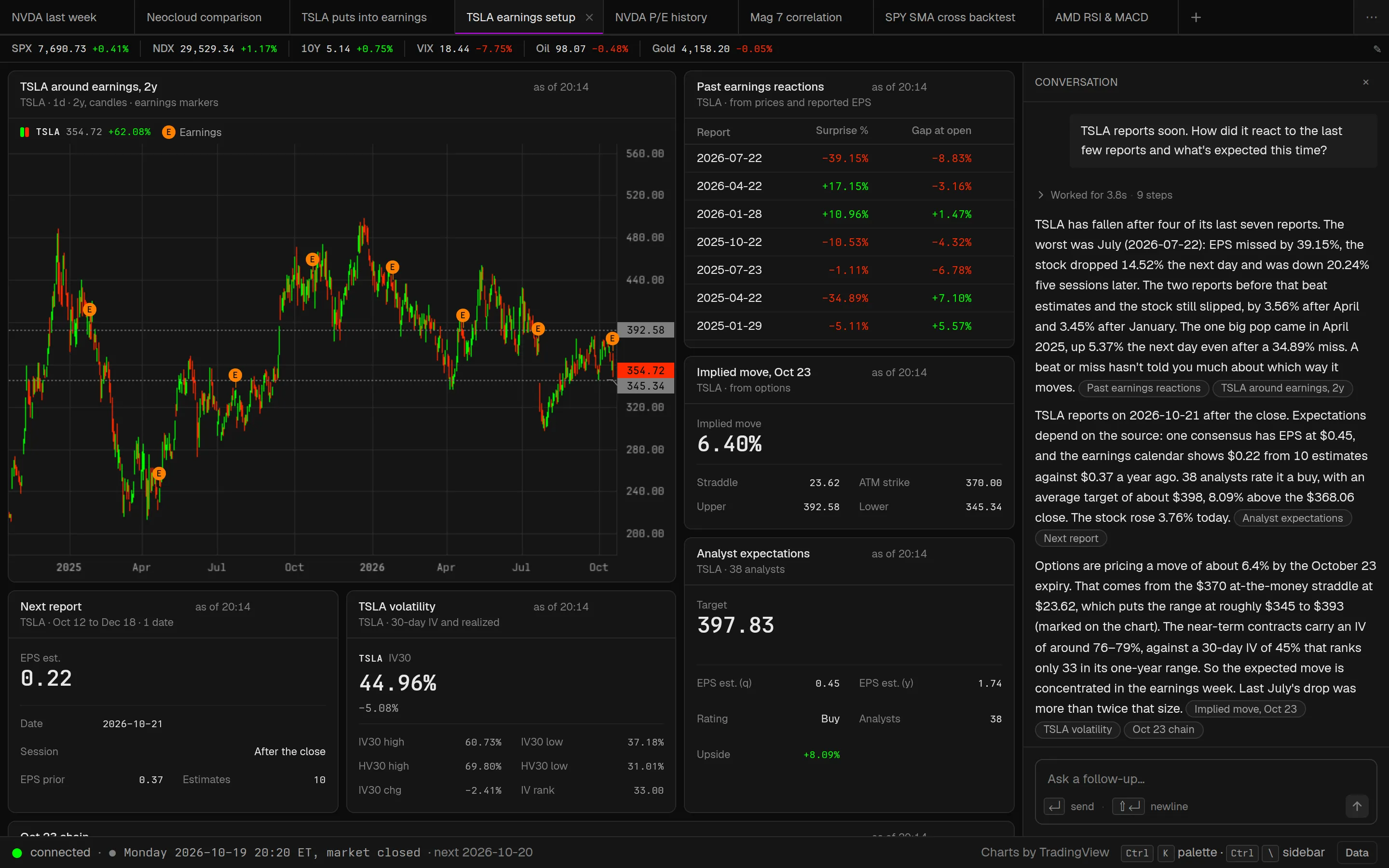1389x868 pixels.
Task: Click the earnings marker beside the 392.58 label
Action: [x=612, y=339]
